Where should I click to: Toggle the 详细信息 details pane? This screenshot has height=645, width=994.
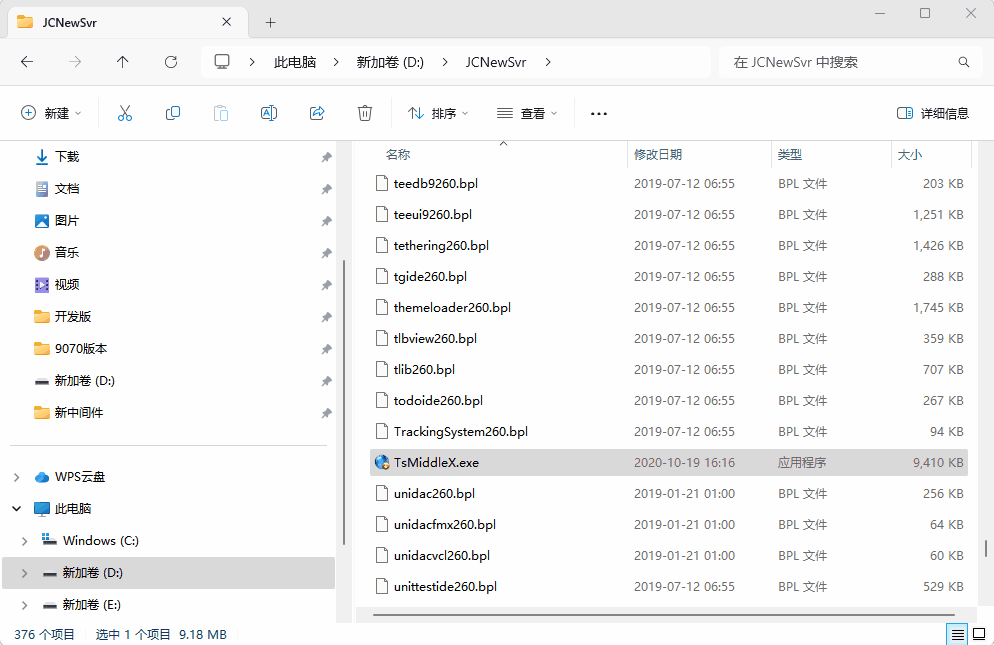click(933, 113)
